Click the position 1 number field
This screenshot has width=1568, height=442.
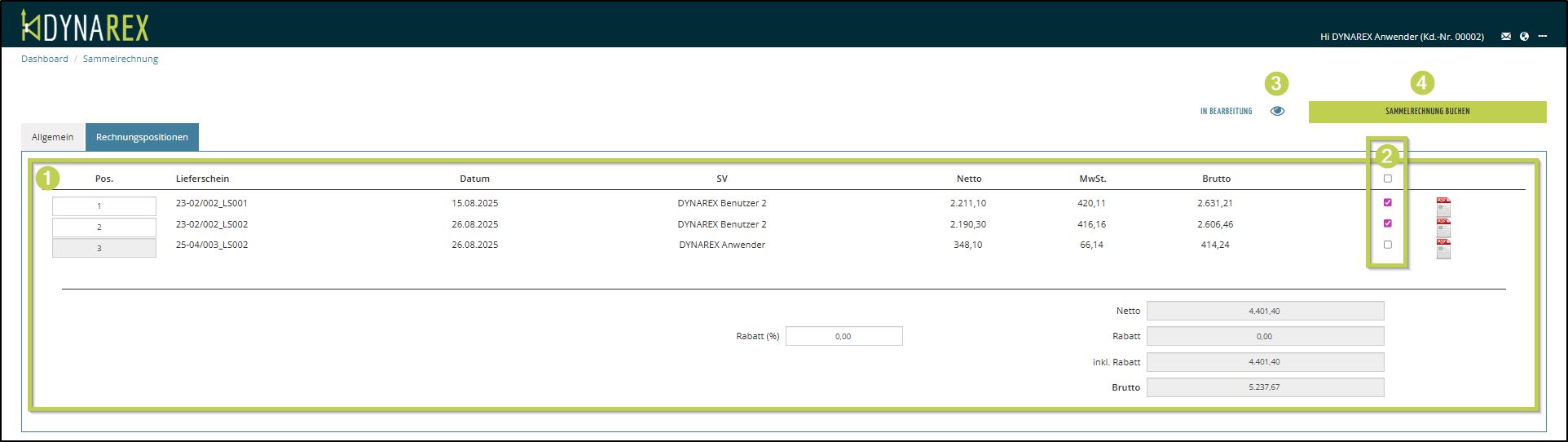104,206
